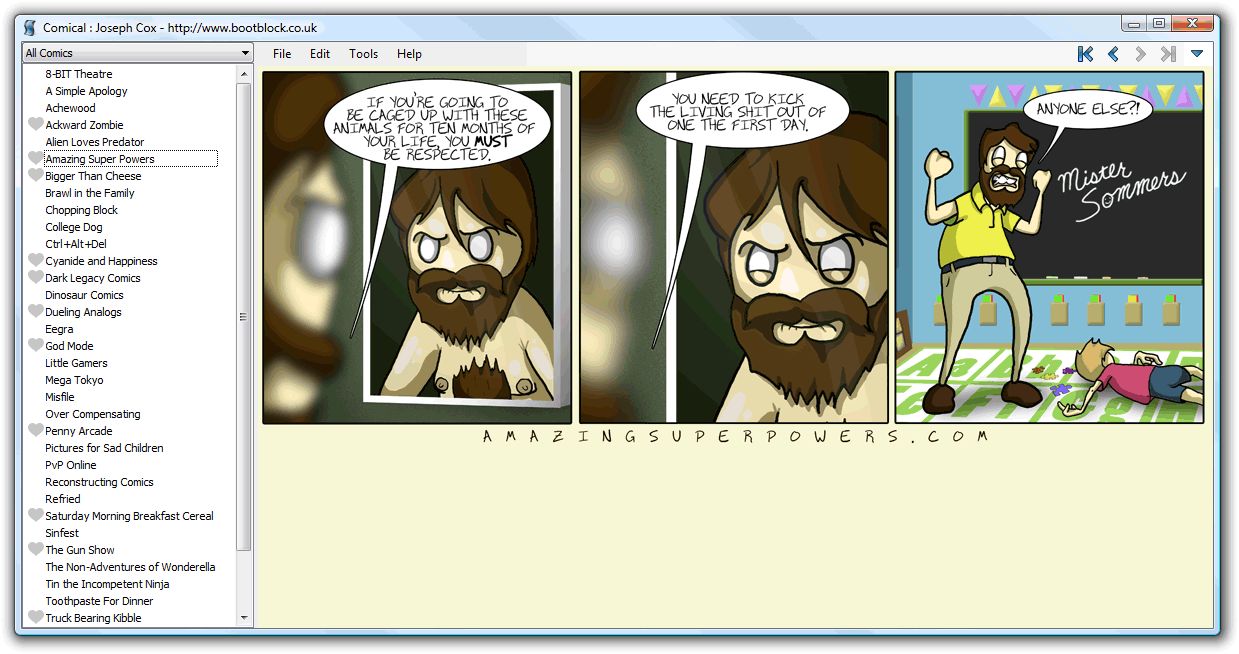
Task: Select The Gun Show comic
Action: (80, 550)
